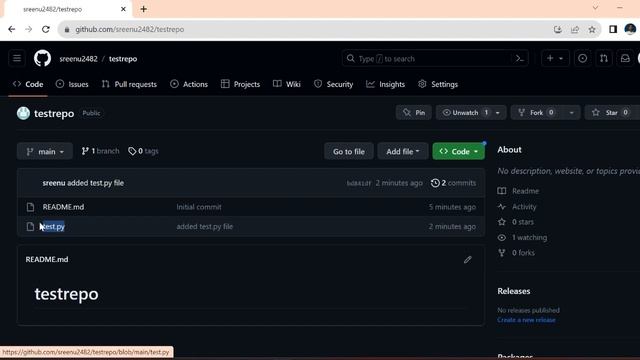Click the browser address bar URL
Image resolution: width=640 pixels, height=360 pixels.
coord(129,29)
